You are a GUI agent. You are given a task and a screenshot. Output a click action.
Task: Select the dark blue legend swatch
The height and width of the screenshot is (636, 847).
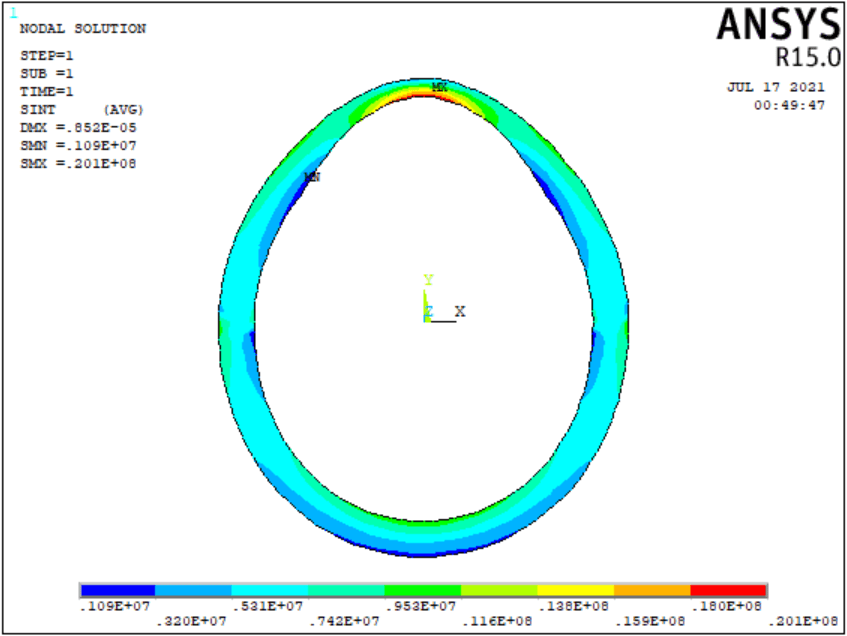pyautogui.click(x=118, y=591)
